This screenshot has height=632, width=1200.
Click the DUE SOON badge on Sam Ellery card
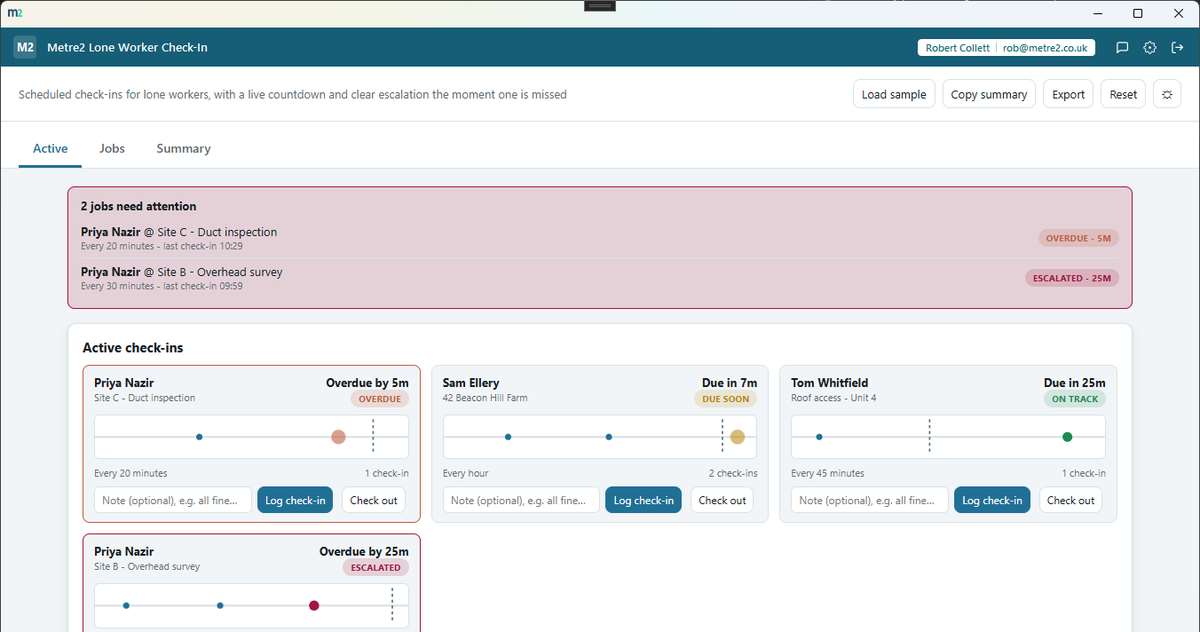click(x=725, y=399)
